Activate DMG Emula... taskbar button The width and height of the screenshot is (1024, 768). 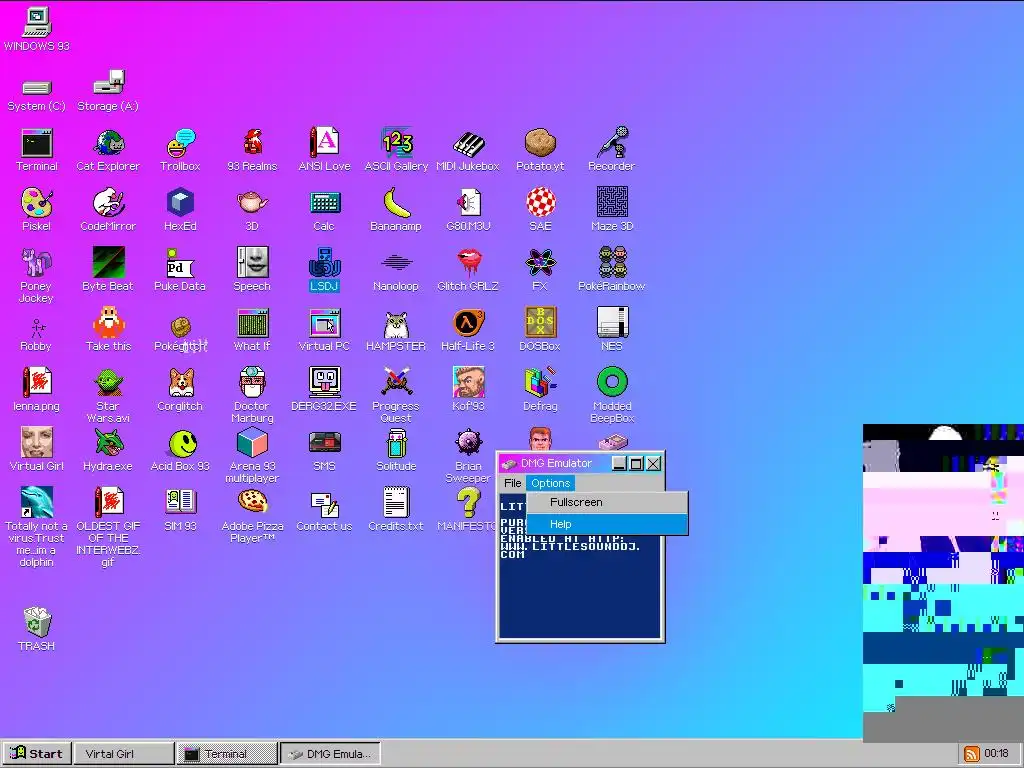330,753
